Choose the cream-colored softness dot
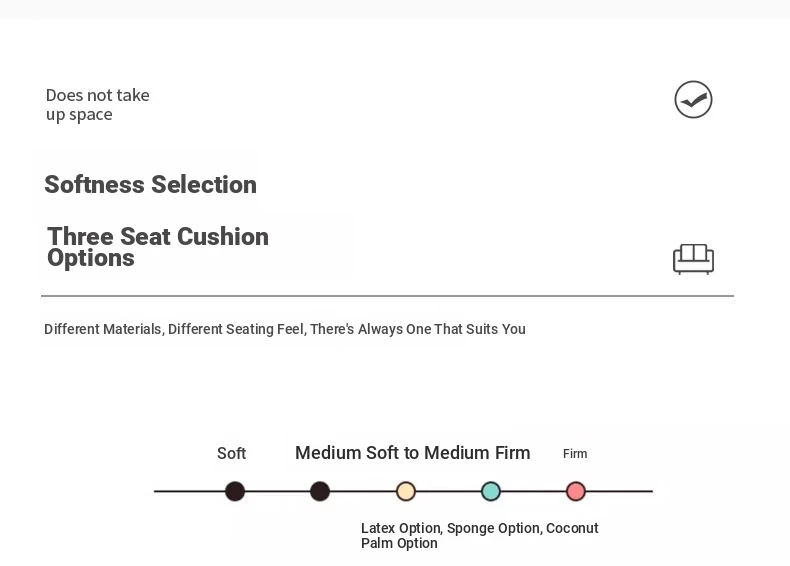 tap(405, 491)
